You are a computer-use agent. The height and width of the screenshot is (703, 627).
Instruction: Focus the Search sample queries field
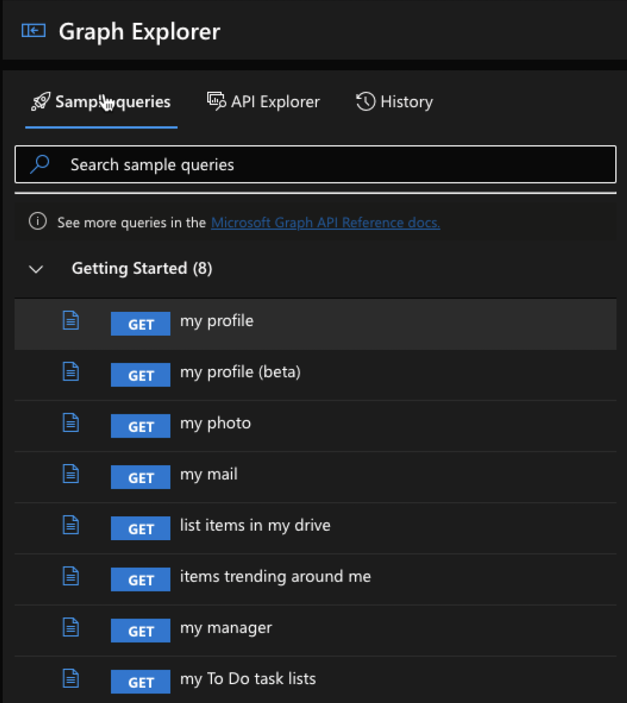tap(315, 164)
